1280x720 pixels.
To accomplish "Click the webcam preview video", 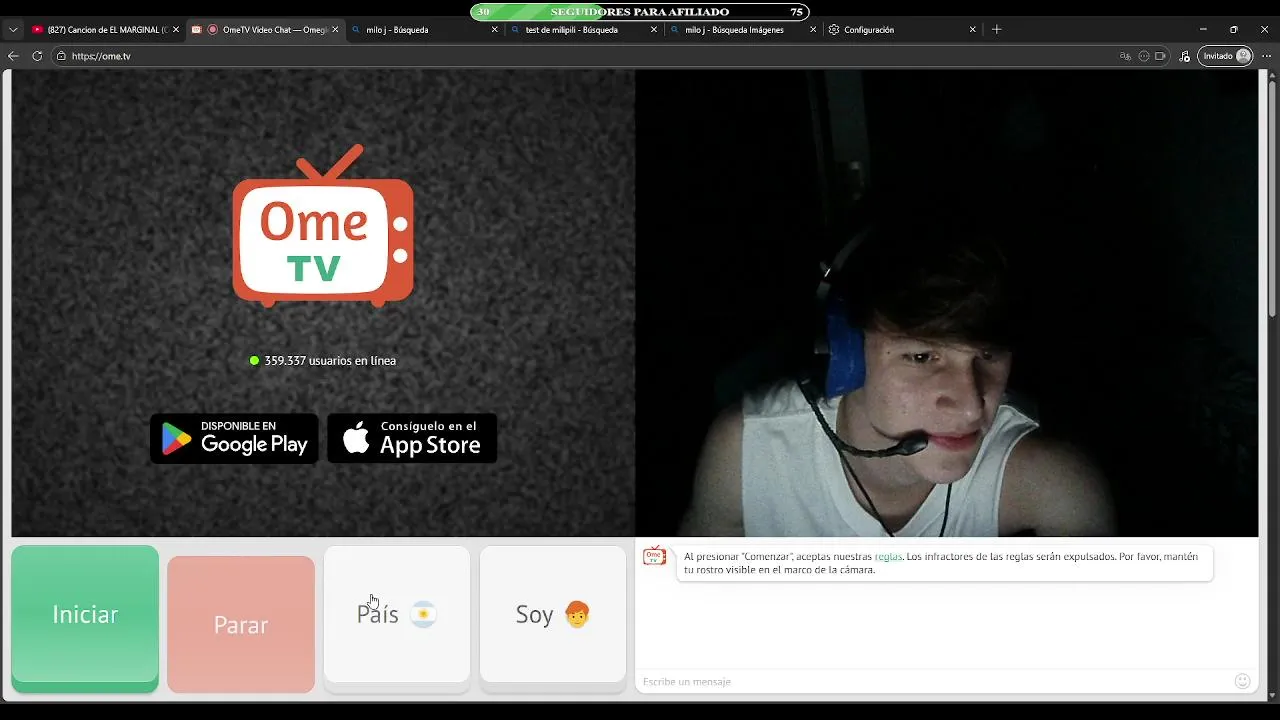I will pos(946,303).
